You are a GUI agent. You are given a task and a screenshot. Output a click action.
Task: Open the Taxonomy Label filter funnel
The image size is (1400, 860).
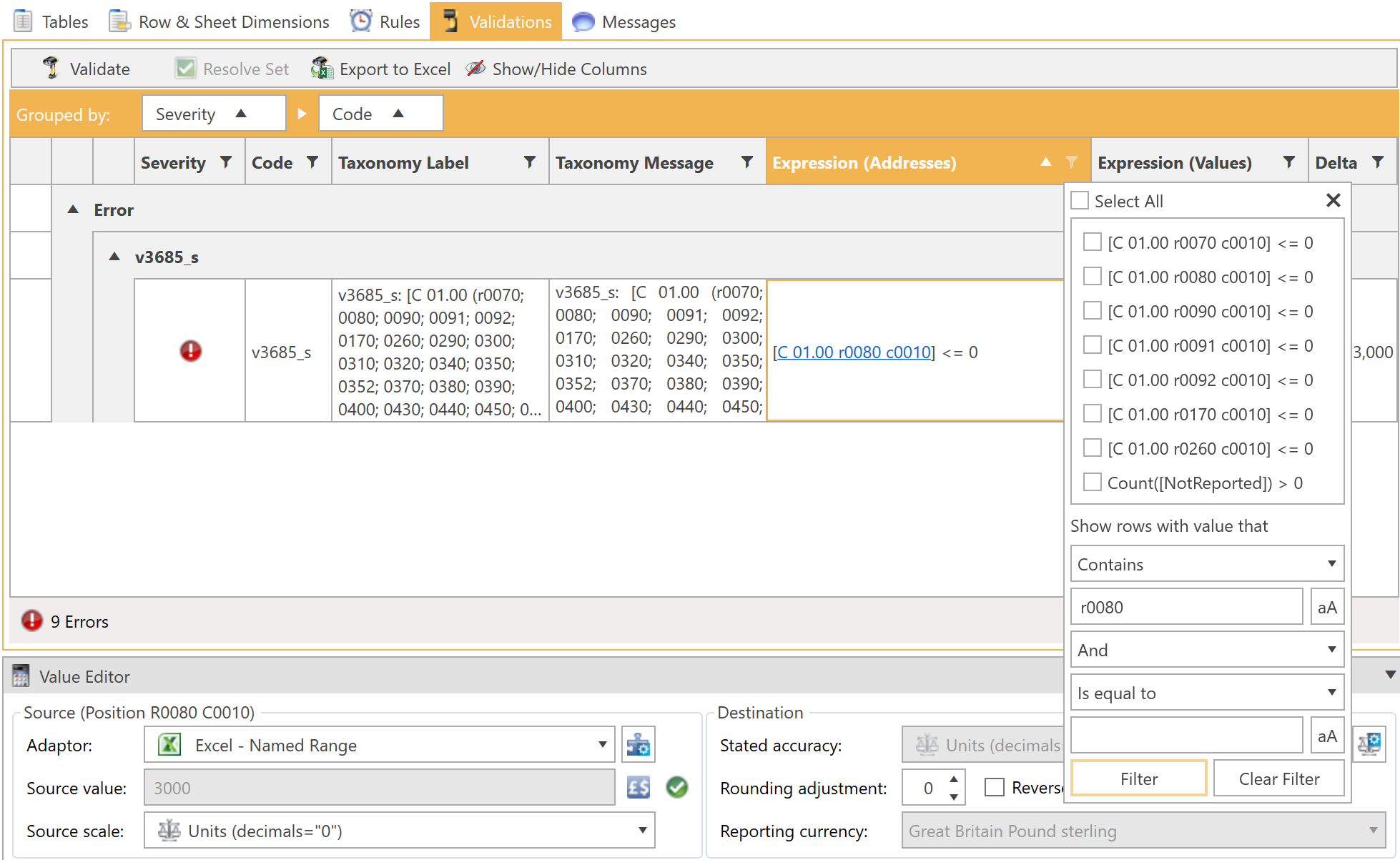tap(530, 162)
